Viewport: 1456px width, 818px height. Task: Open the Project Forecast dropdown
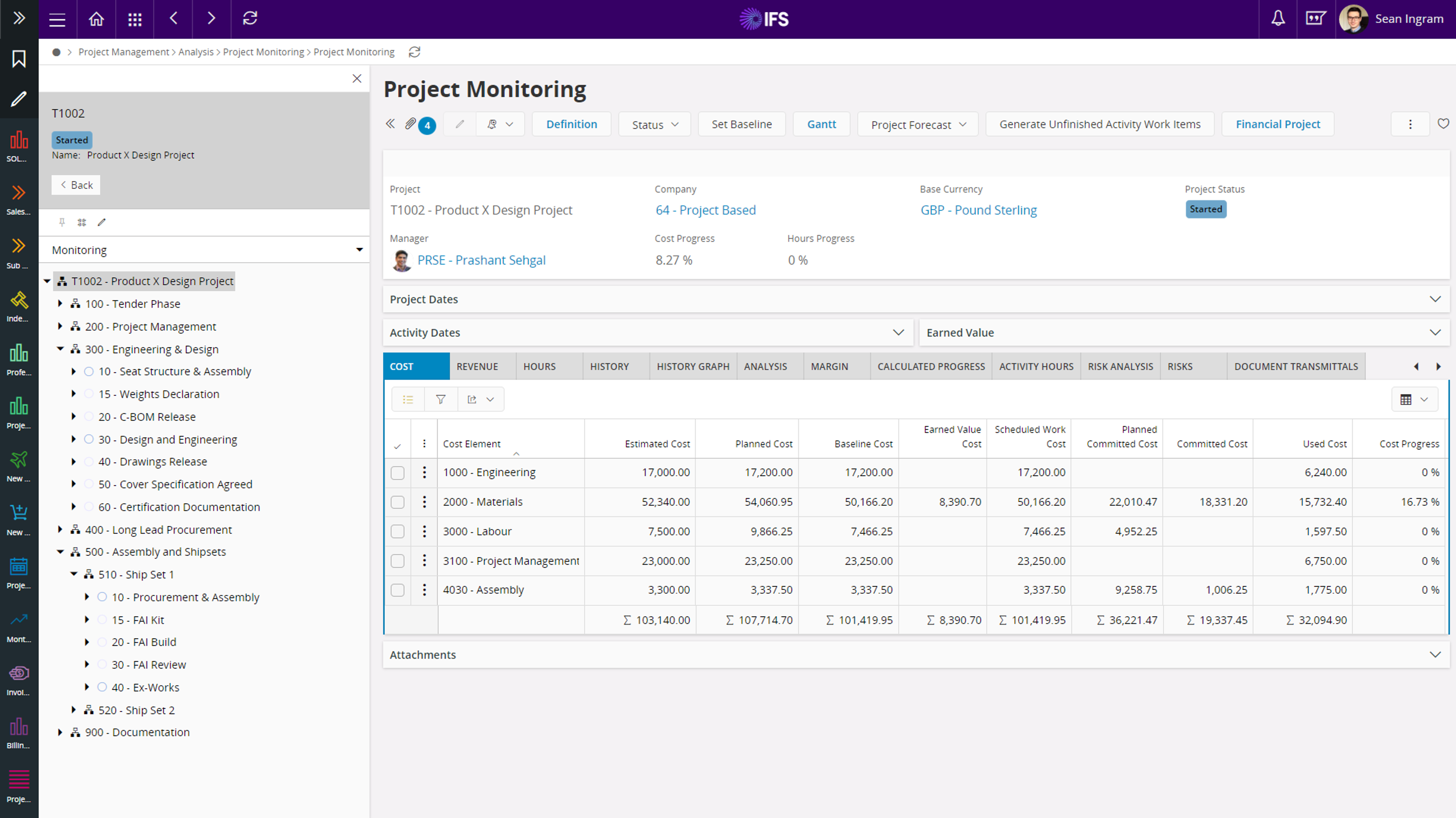click(x=918, y=124)
